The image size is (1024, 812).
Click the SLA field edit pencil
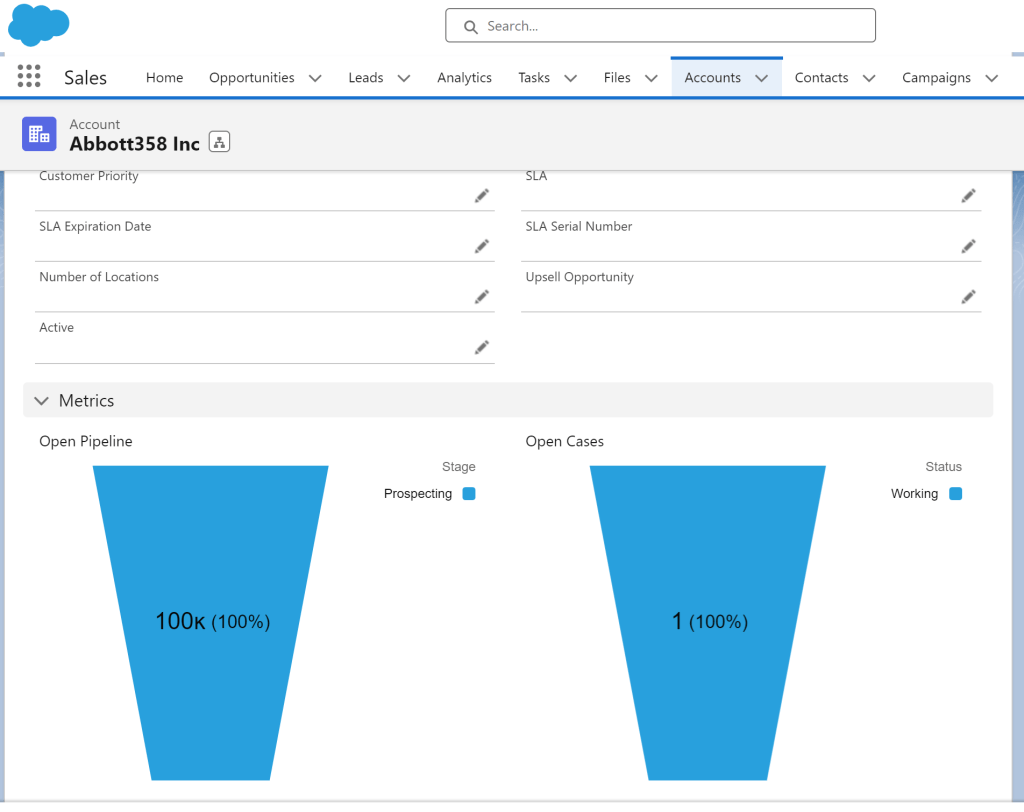(x=968, y=196)
